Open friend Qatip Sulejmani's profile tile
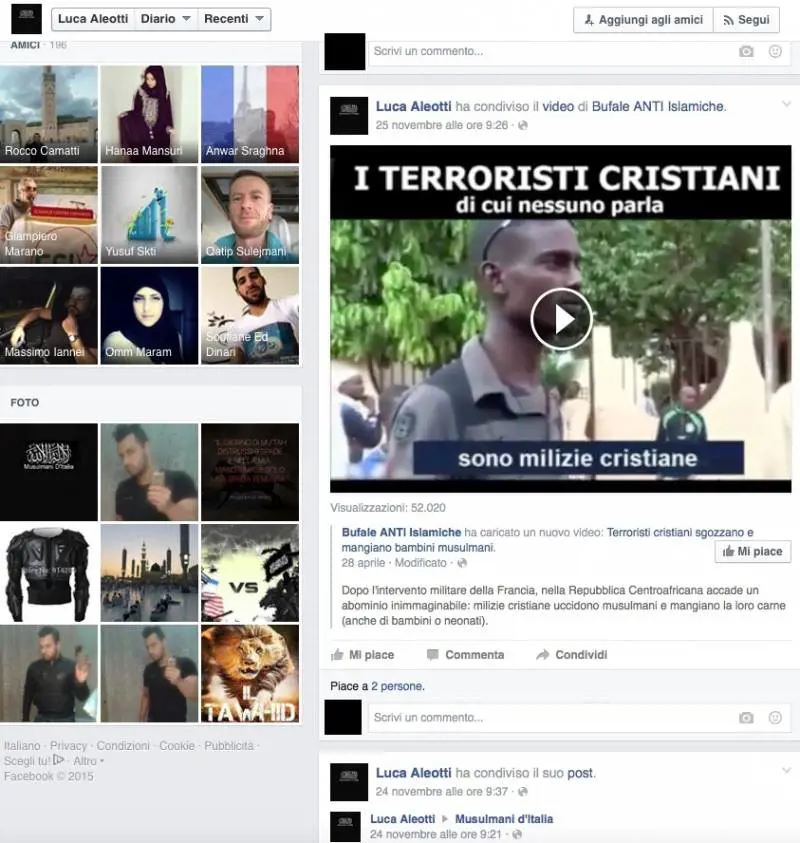Image resolution: width=800 pixels, height=843 pixels. (x=250, y=215)
